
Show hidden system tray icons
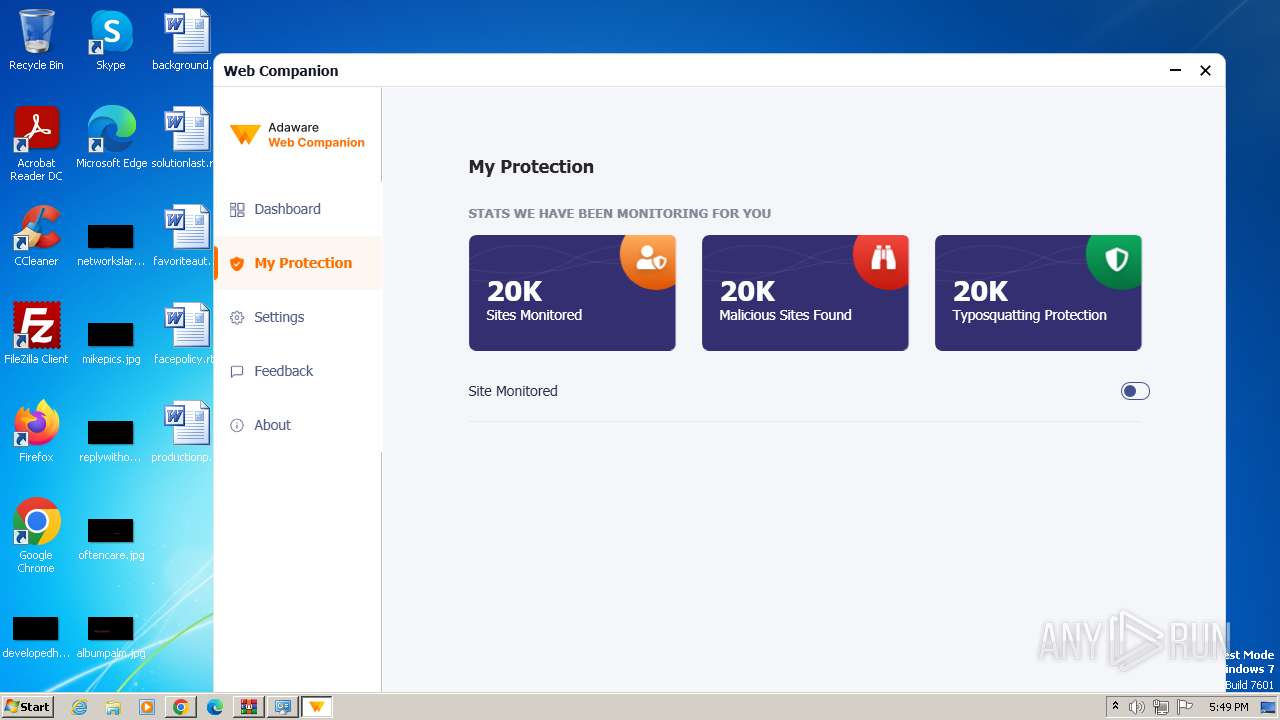tap(1115, 707)
